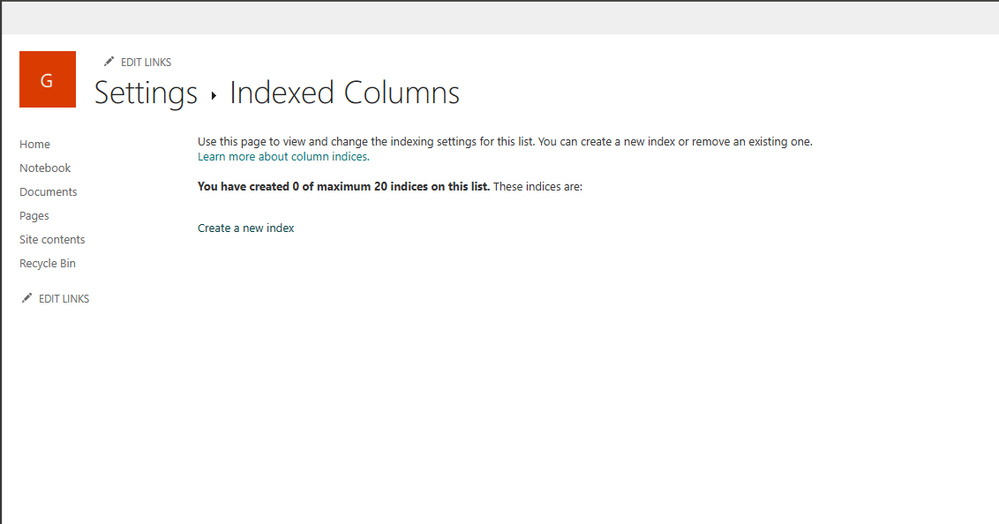Click the 'Use this page to view' description
Screen dimensions: 999x524
tap(505, 142)
